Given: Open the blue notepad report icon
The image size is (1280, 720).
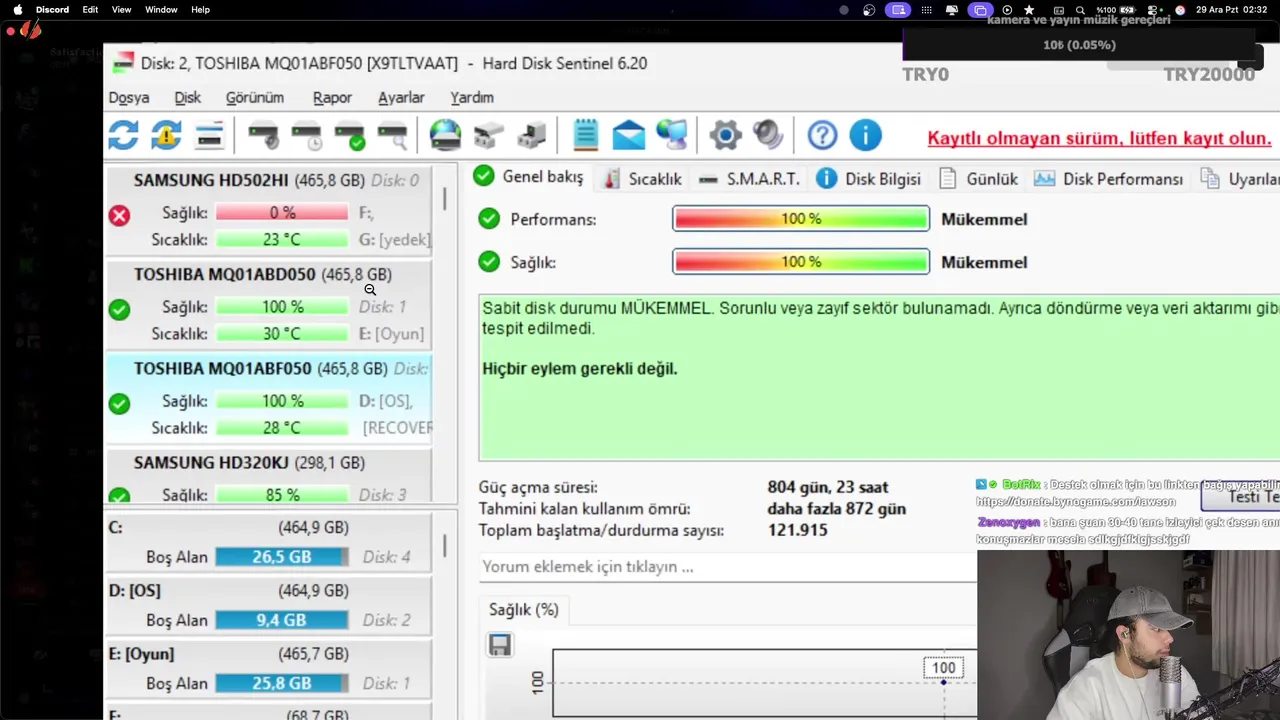Looking at the screenshot, I should click(x=586, y=135).
